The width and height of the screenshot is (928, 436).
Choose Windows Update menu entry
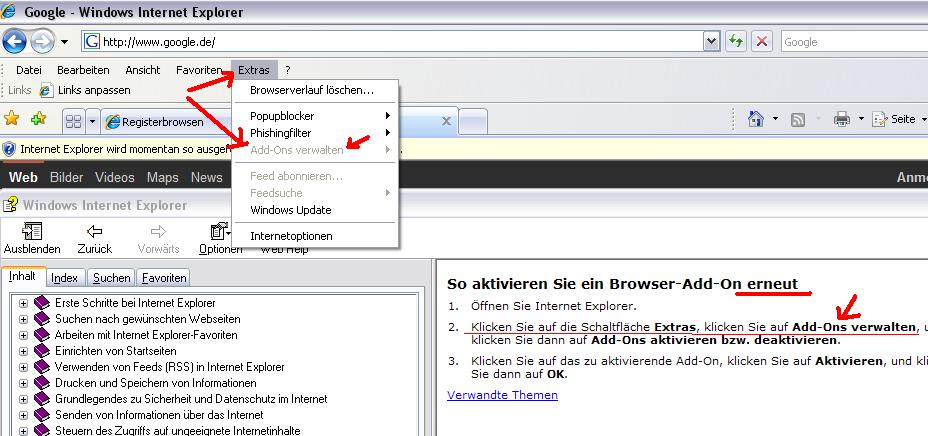(290, 210)
